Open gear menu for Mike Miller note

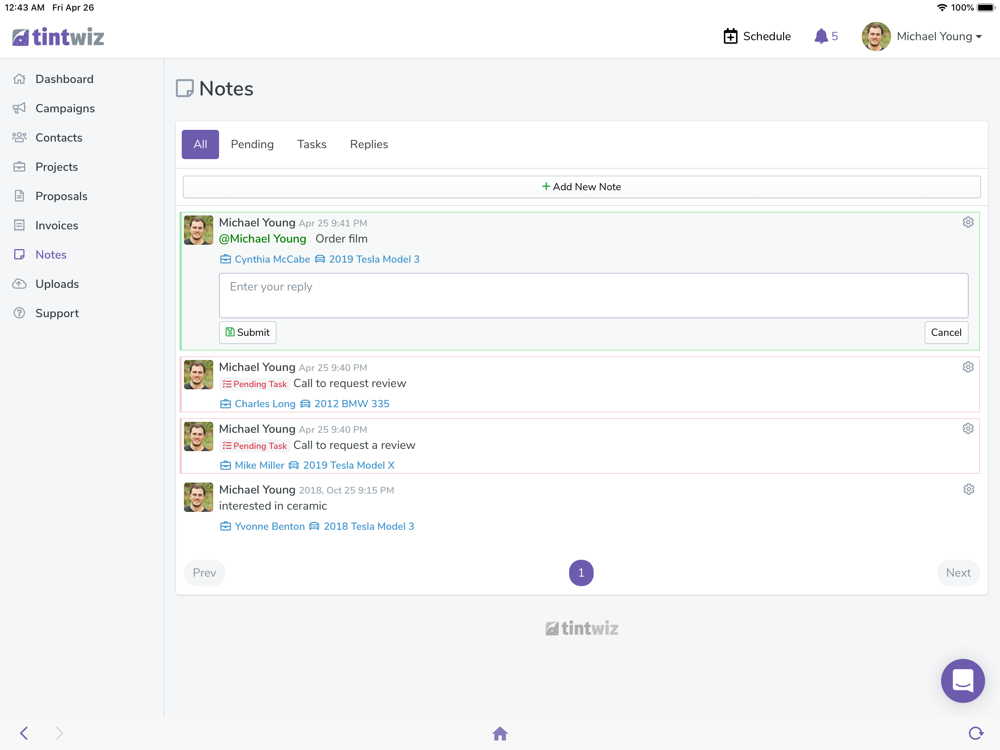tap(967, 428)
